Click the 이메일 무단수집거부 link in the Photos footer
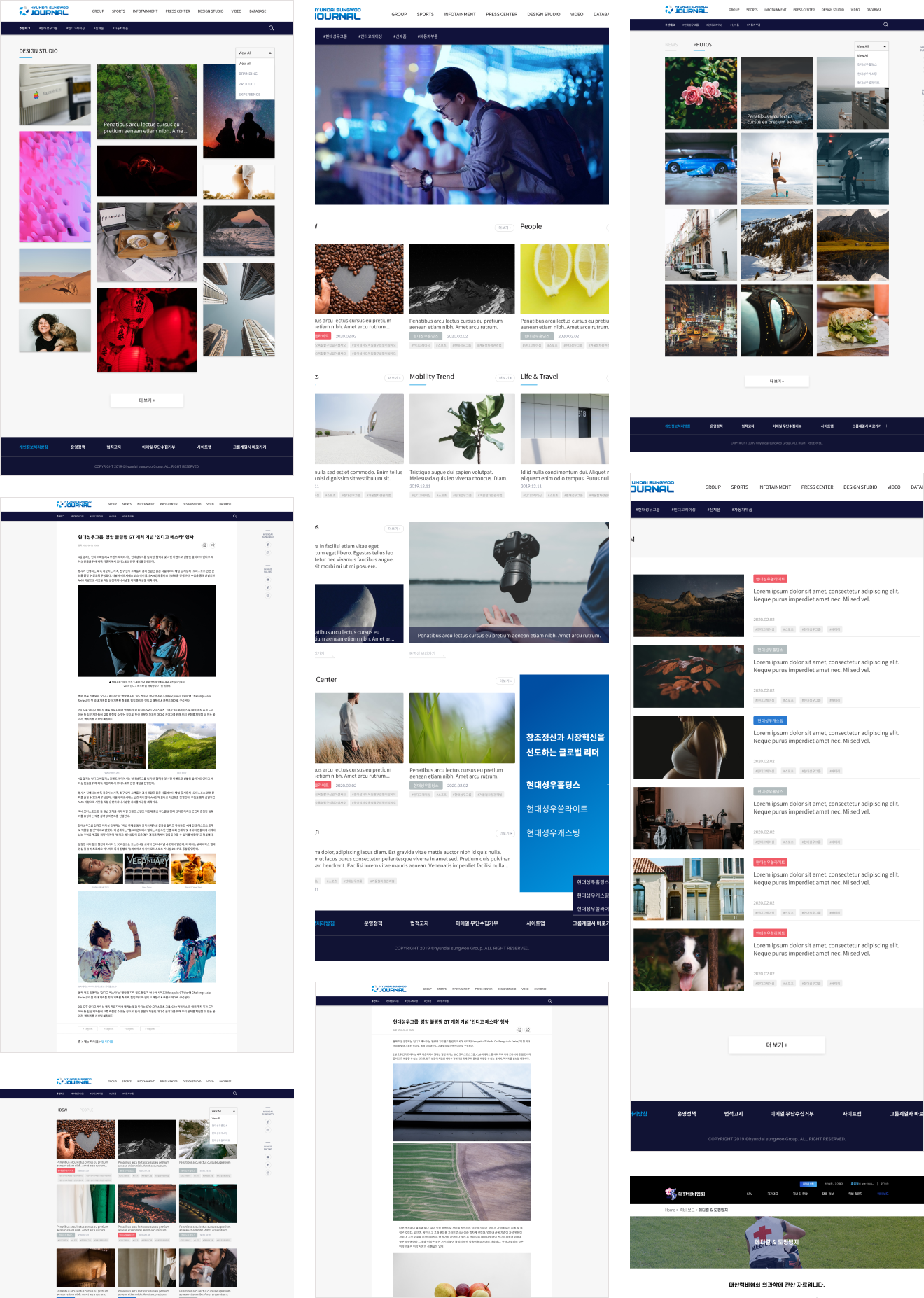The width and height of the screenshot is (924, 1298). [787, 426]
